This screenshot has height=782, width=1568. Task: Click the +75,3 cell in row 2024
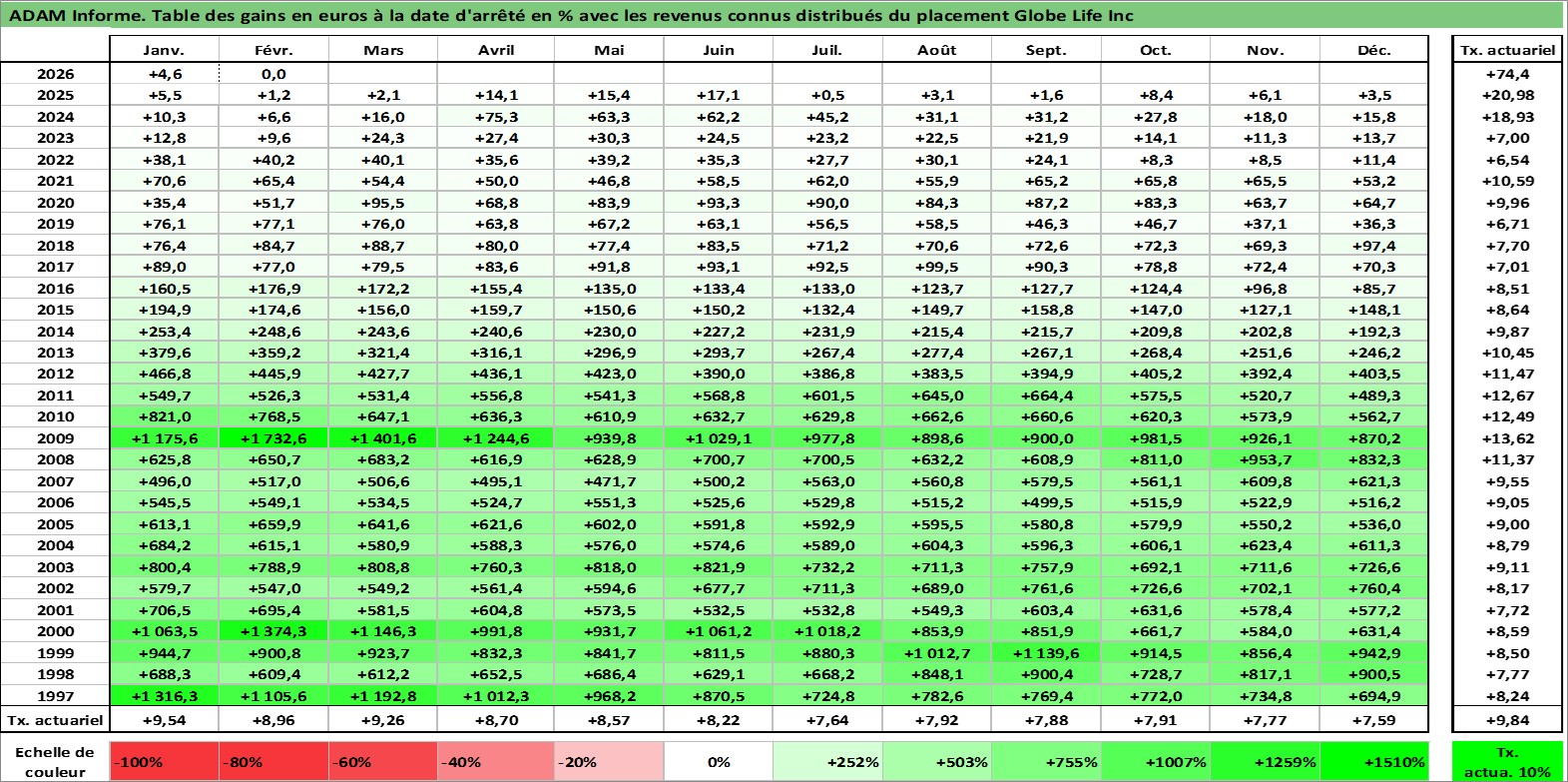coord(496,117)
